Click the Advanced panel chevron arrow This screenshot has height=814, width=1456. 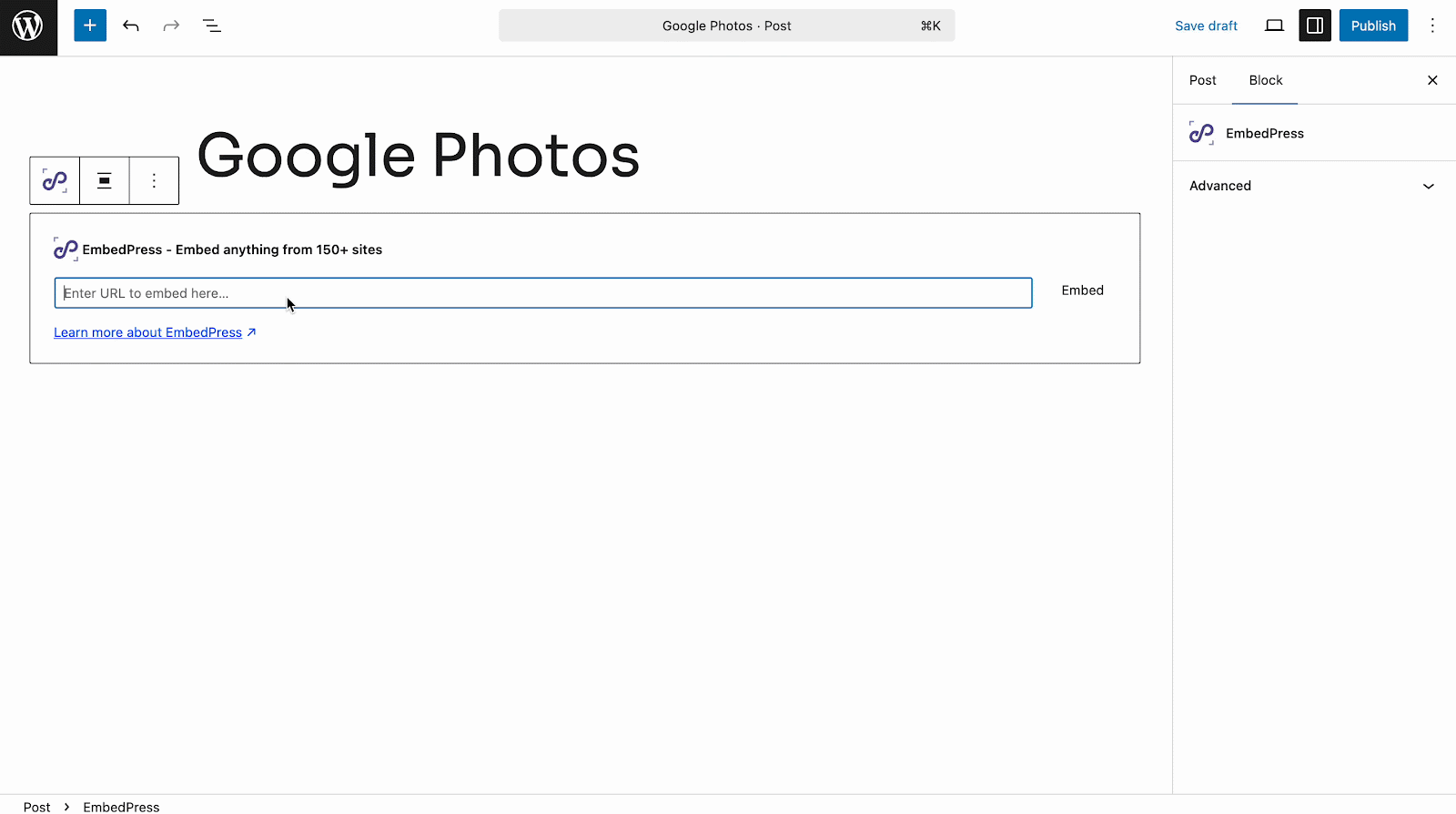(x=1429, y=186)
